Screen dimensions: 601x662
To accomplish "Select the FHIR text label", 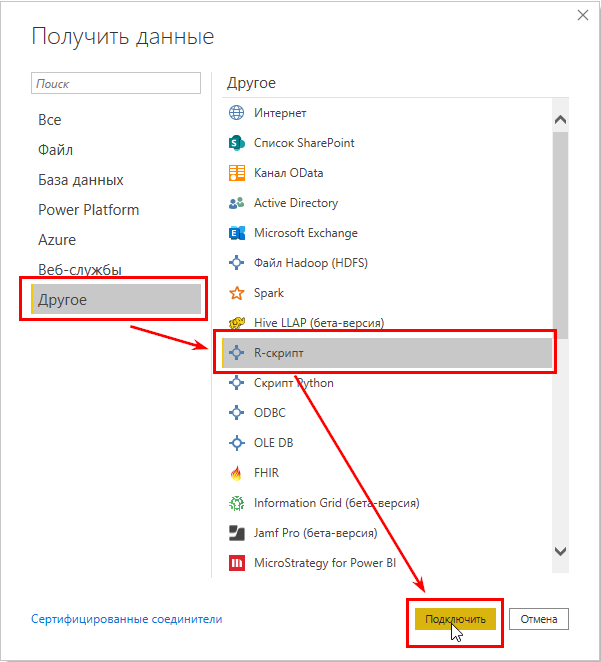I will click(266, 473).
